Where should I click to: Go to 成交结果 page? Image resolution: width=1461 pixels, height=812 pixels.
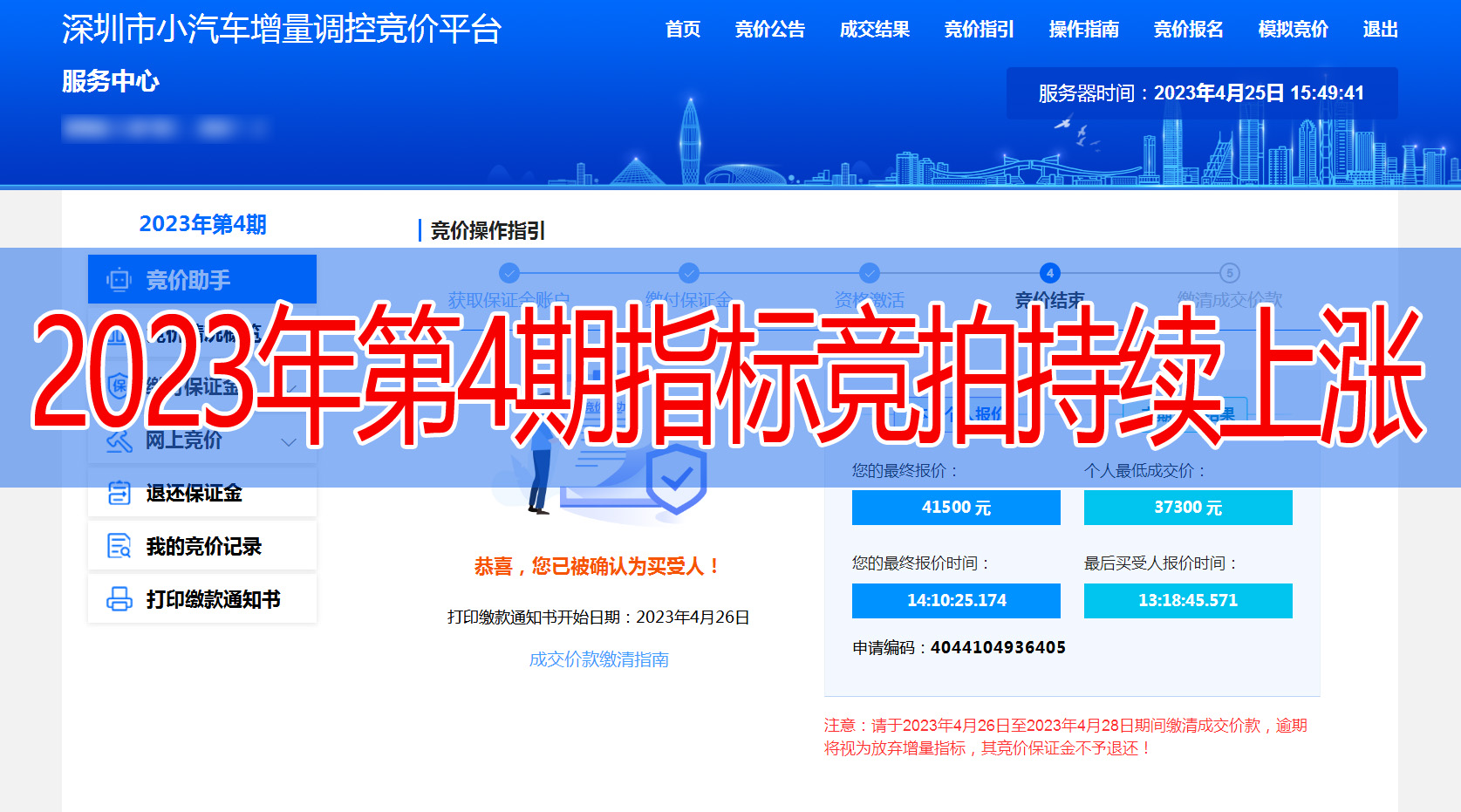point(874,30)
